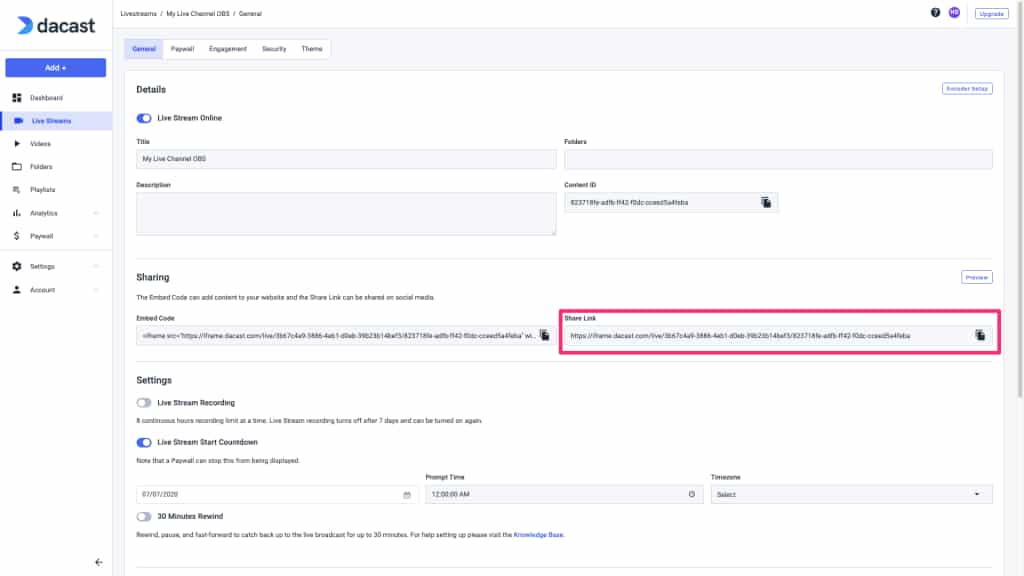1024x576 pixels.
Task: Open the Playlists icon
Action: tap(17, 189)
